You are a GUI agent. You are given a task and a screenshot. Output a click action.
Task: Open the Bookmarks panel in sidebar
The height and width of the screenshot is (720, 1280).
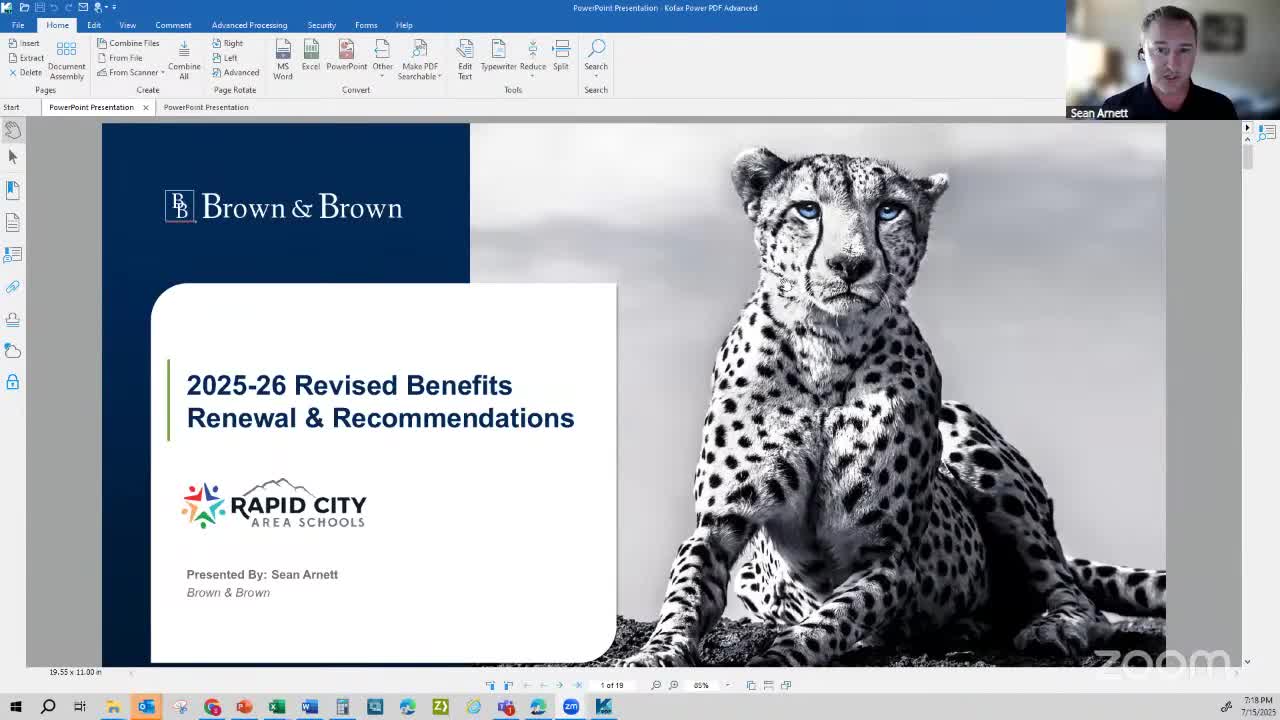click(x=13, y=189)
